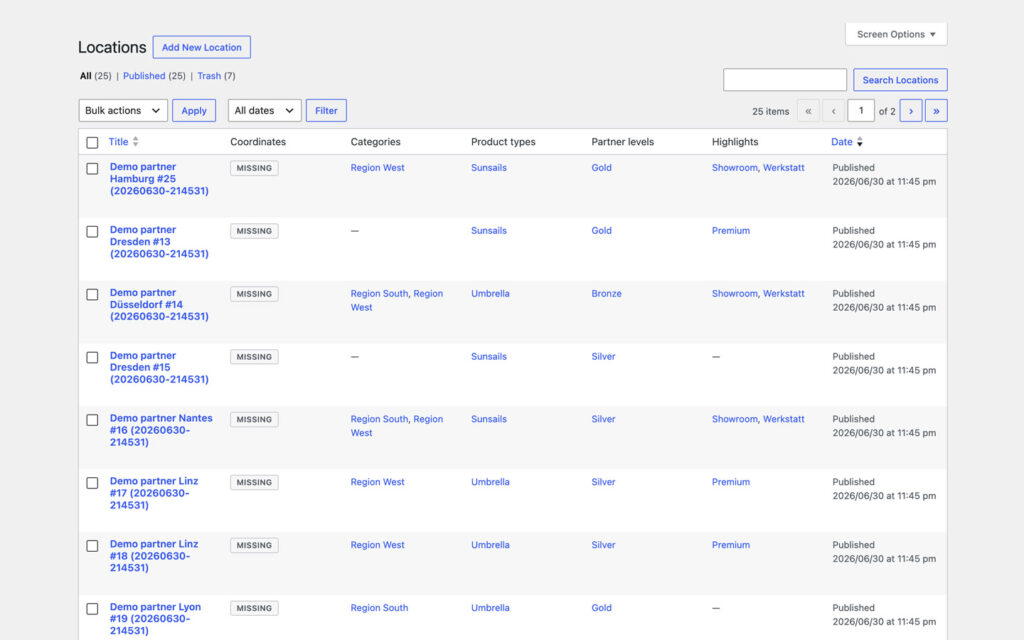1024x640 pixels.
Task: Open the All dates dropdown
Action: 264,110
